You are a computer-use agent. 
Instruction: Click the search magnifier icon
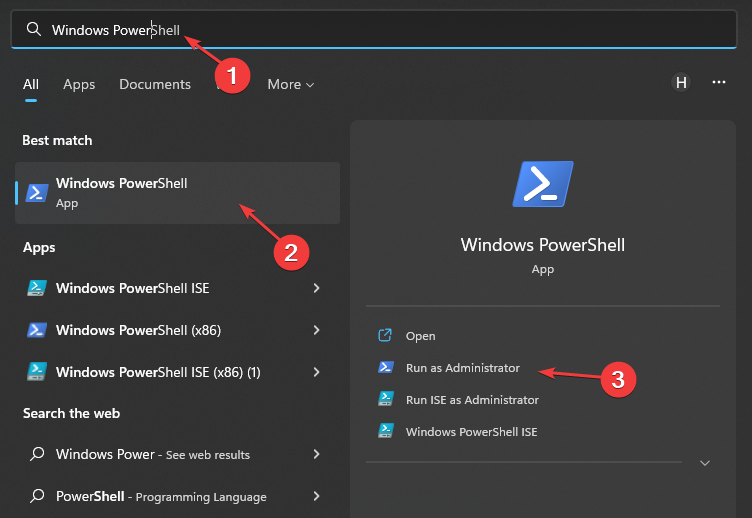[34, 29]
